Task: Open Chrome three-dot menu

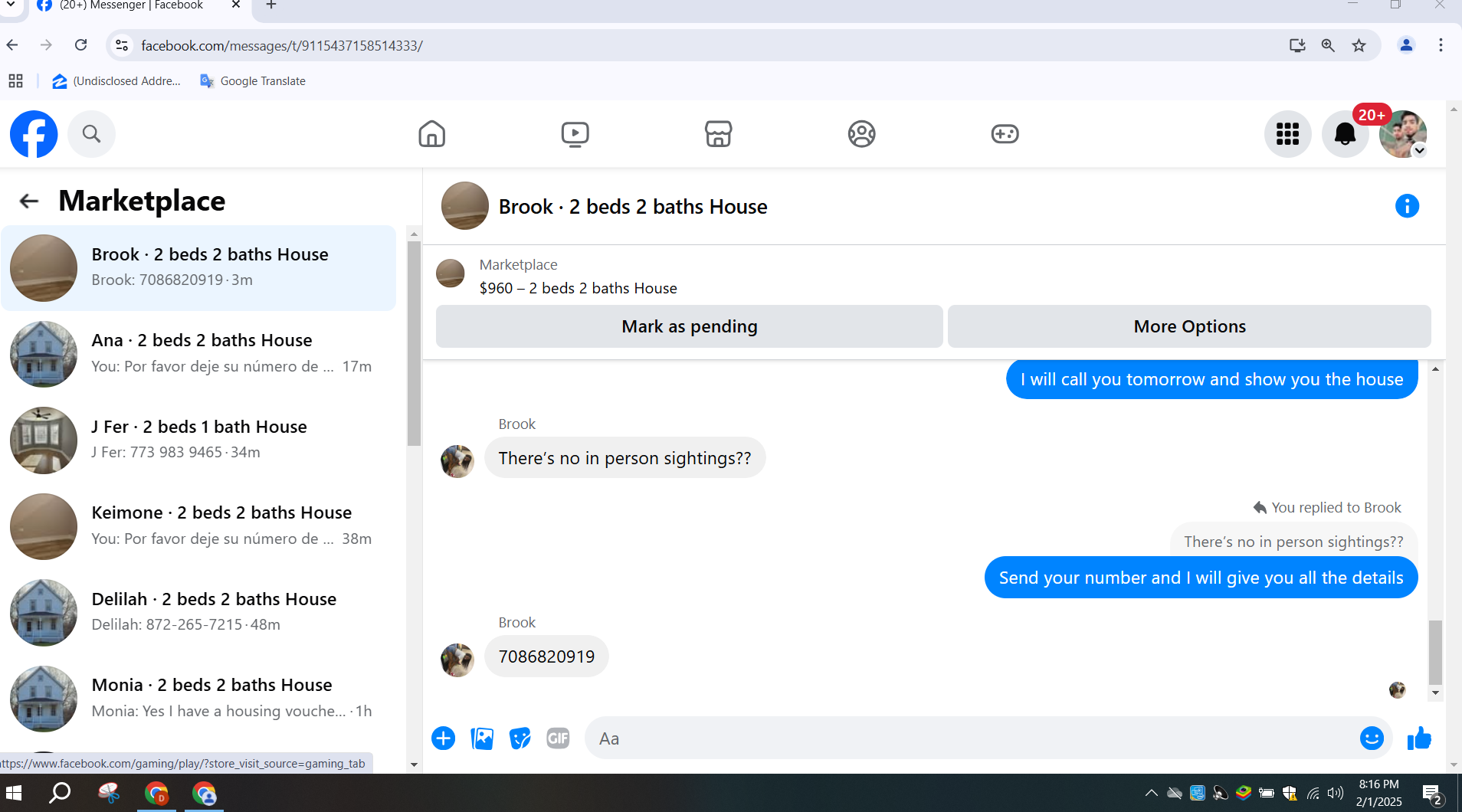Action: point(1441,45)
